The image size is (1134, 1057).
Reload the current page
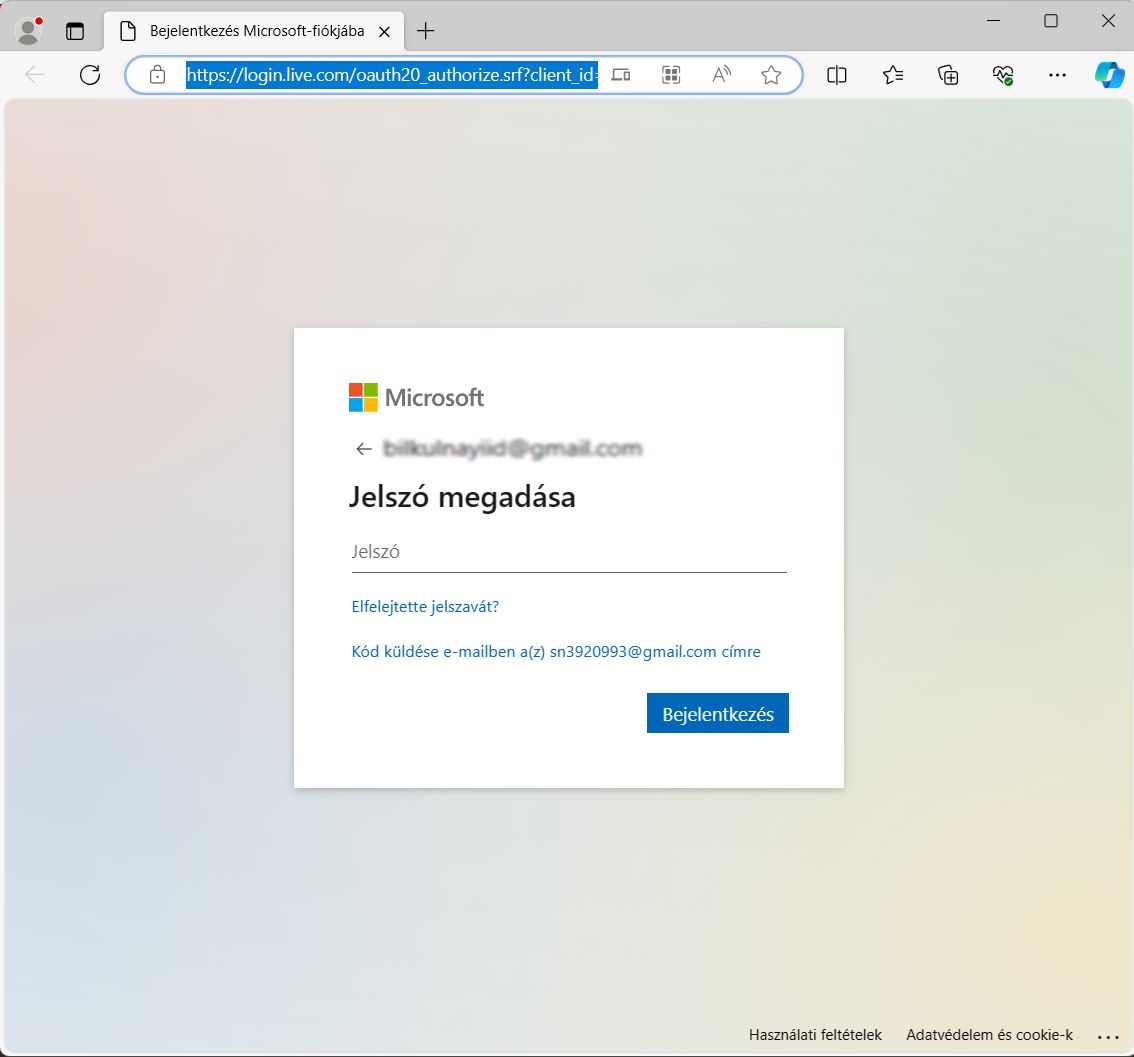[90, 74]
